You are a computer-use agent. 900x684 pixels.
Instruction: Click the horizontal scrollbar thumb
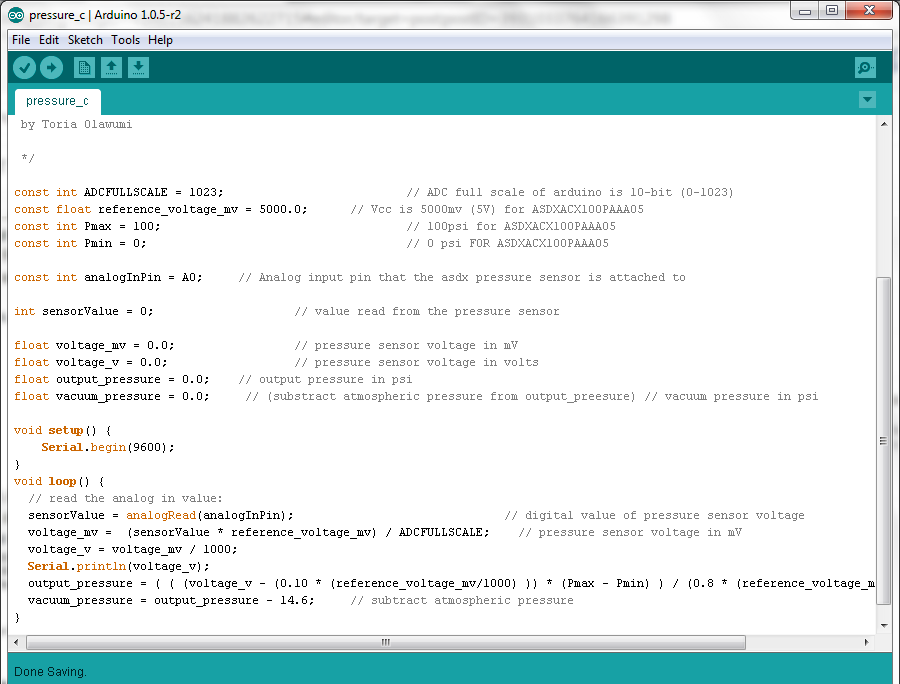385,641
